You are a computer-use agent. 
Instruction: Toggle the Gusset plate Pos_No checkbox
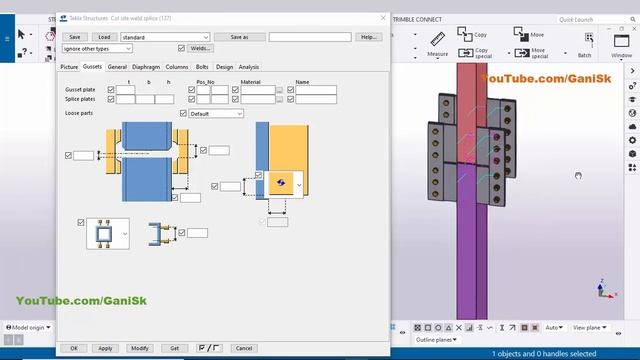click(x=191, y=89)
